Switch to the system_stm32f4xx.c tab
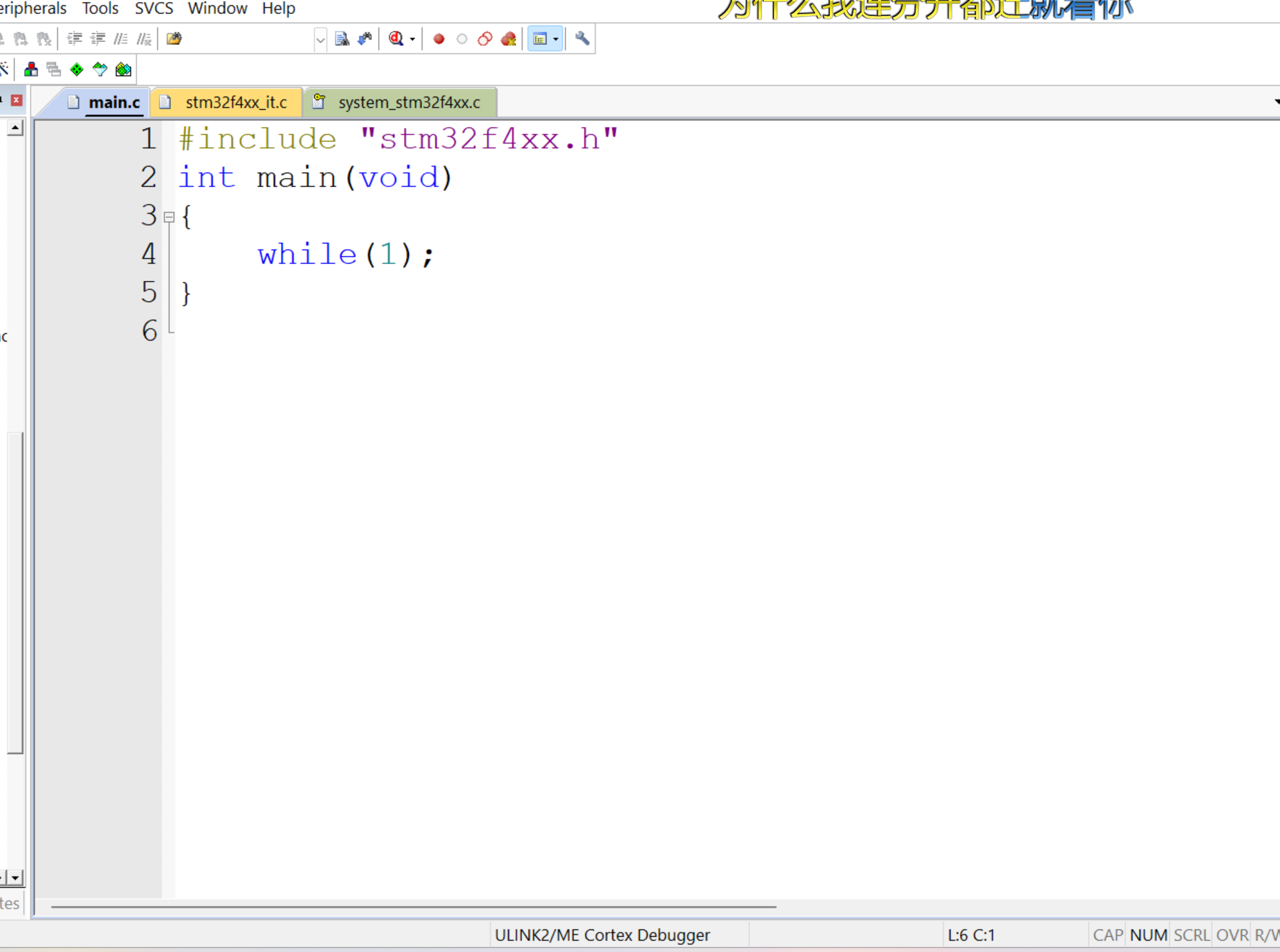Screen dimensions: 1280x952 pyautogui.click(x=401, y=103)
